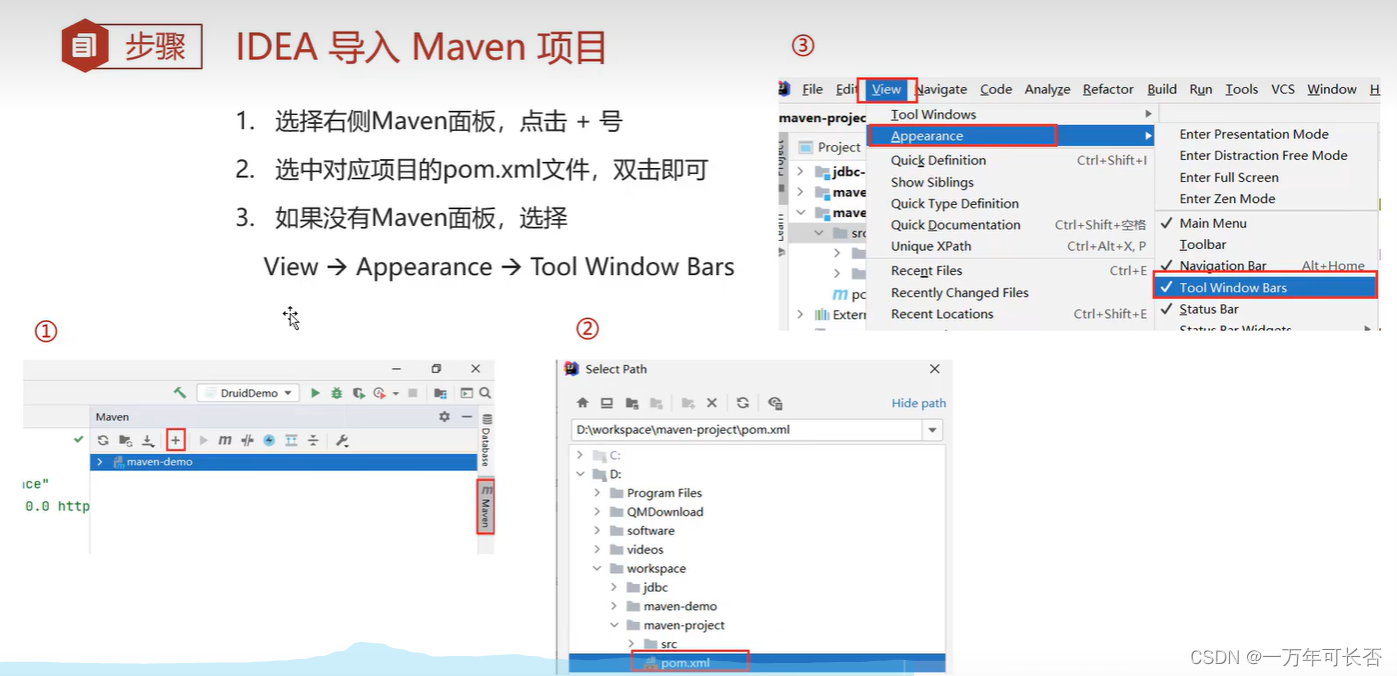Expand the Program Files folder
The height and width of the screenshot is (676, 1397).
pyautogui.click(x=598, y=493)
